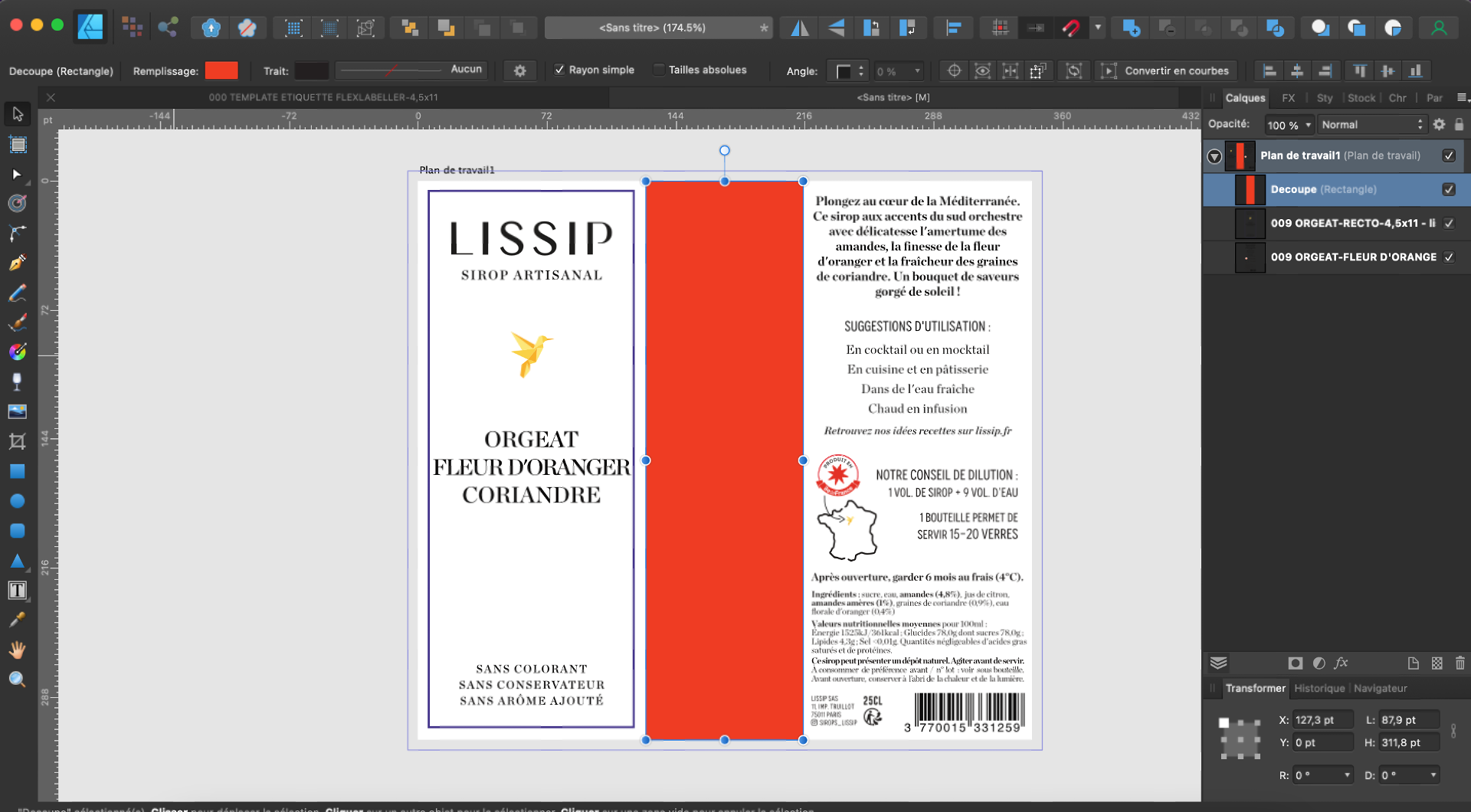Image resolution: width=1471 pixels, height=812 pixels.
Task: Select the Triangle shape tool
Action: (18, 561)
